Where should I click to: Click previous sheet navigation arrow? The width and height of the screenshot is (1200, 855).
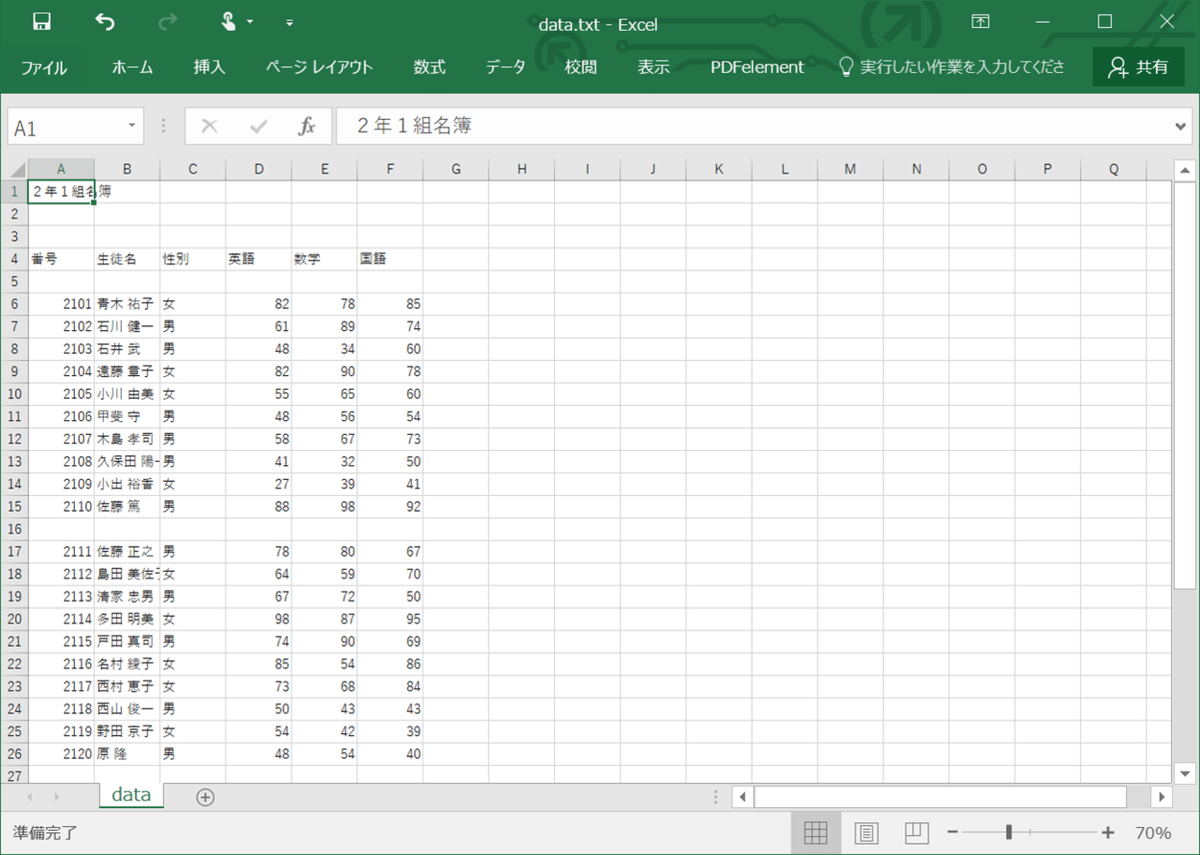(30, 797)
